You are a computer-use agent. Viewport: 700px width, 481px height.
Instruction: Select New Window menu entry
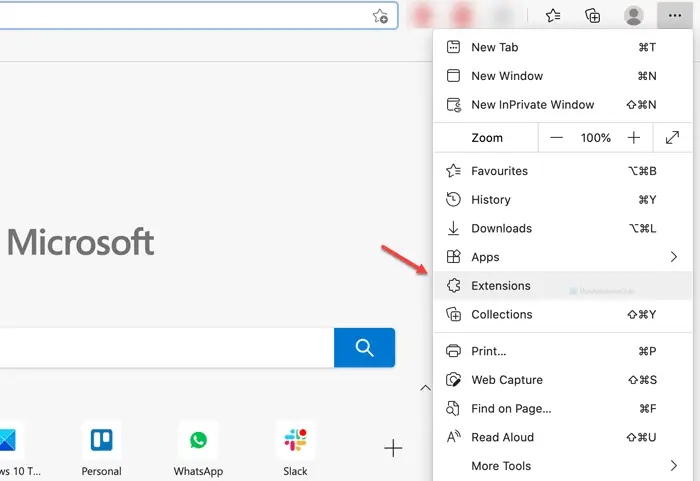(563, 76)
